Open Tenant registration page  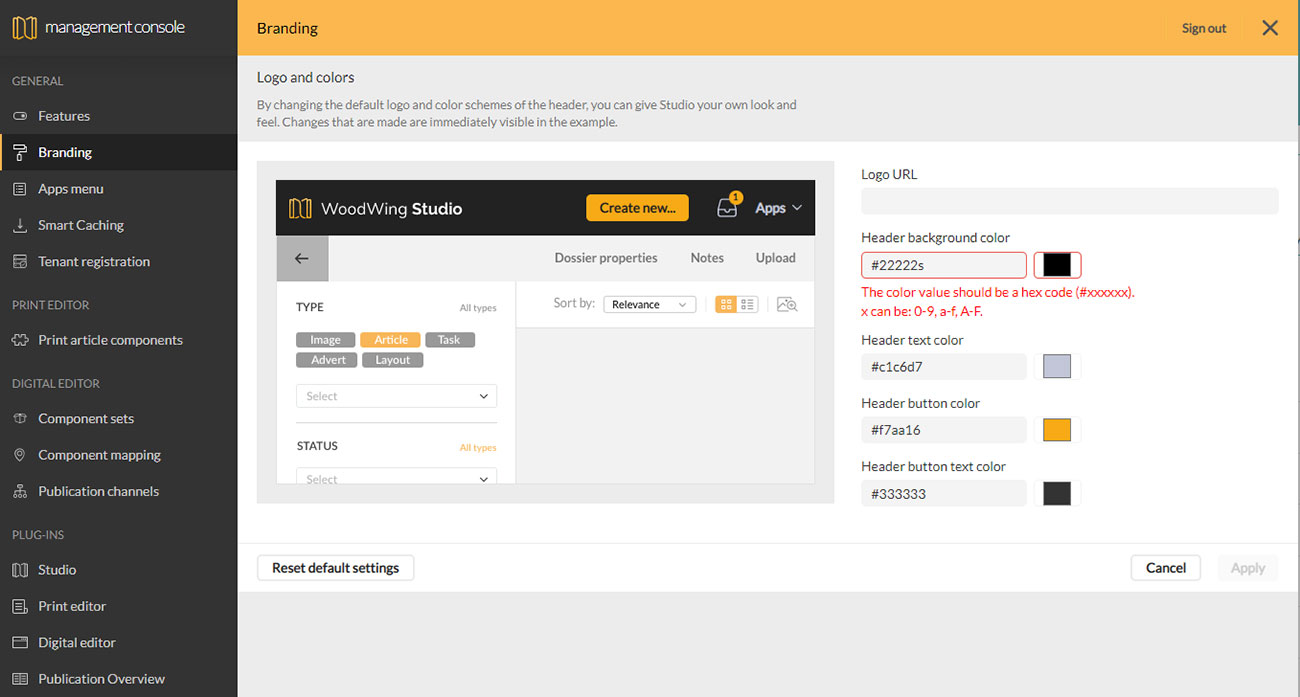94,261
